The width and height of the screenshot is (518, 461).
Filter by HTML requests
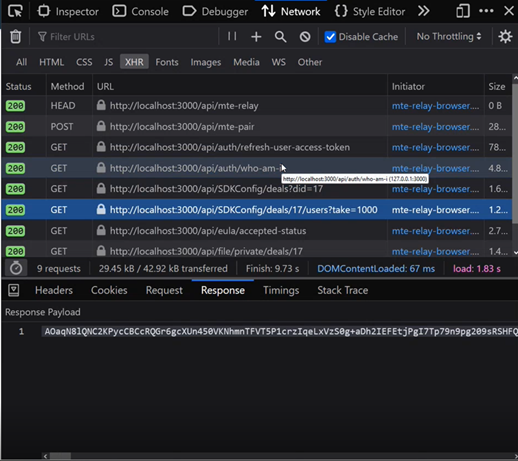pos(51,62)
